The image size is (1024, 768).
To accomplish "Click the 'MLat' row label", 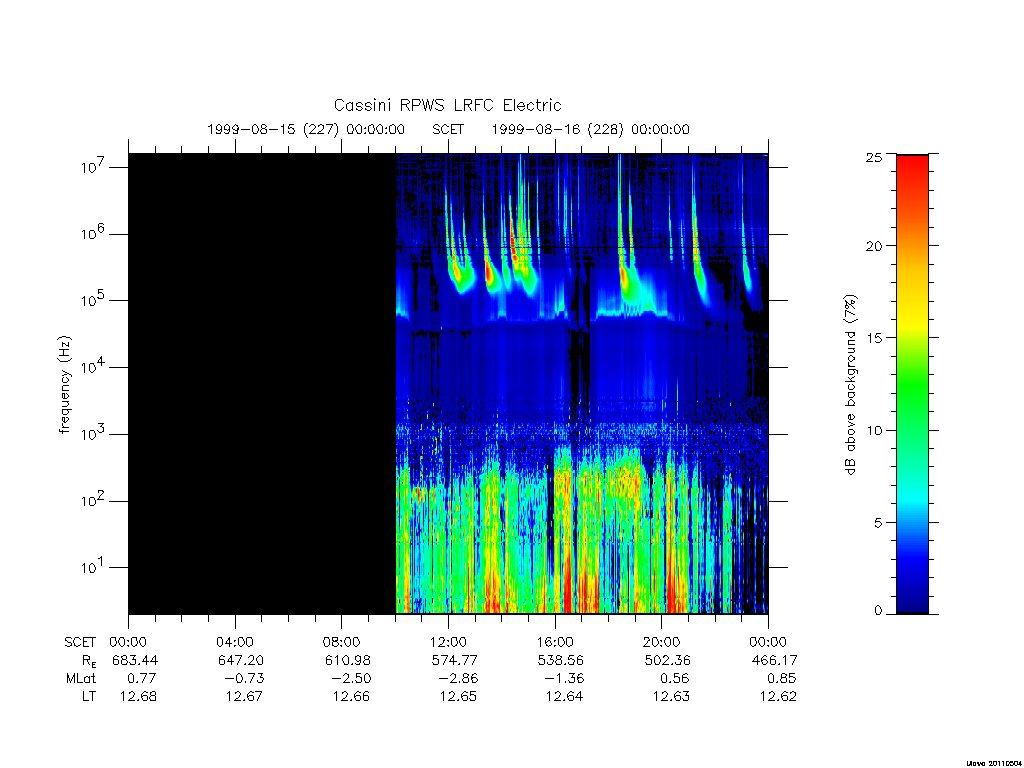I will (82, 679).
